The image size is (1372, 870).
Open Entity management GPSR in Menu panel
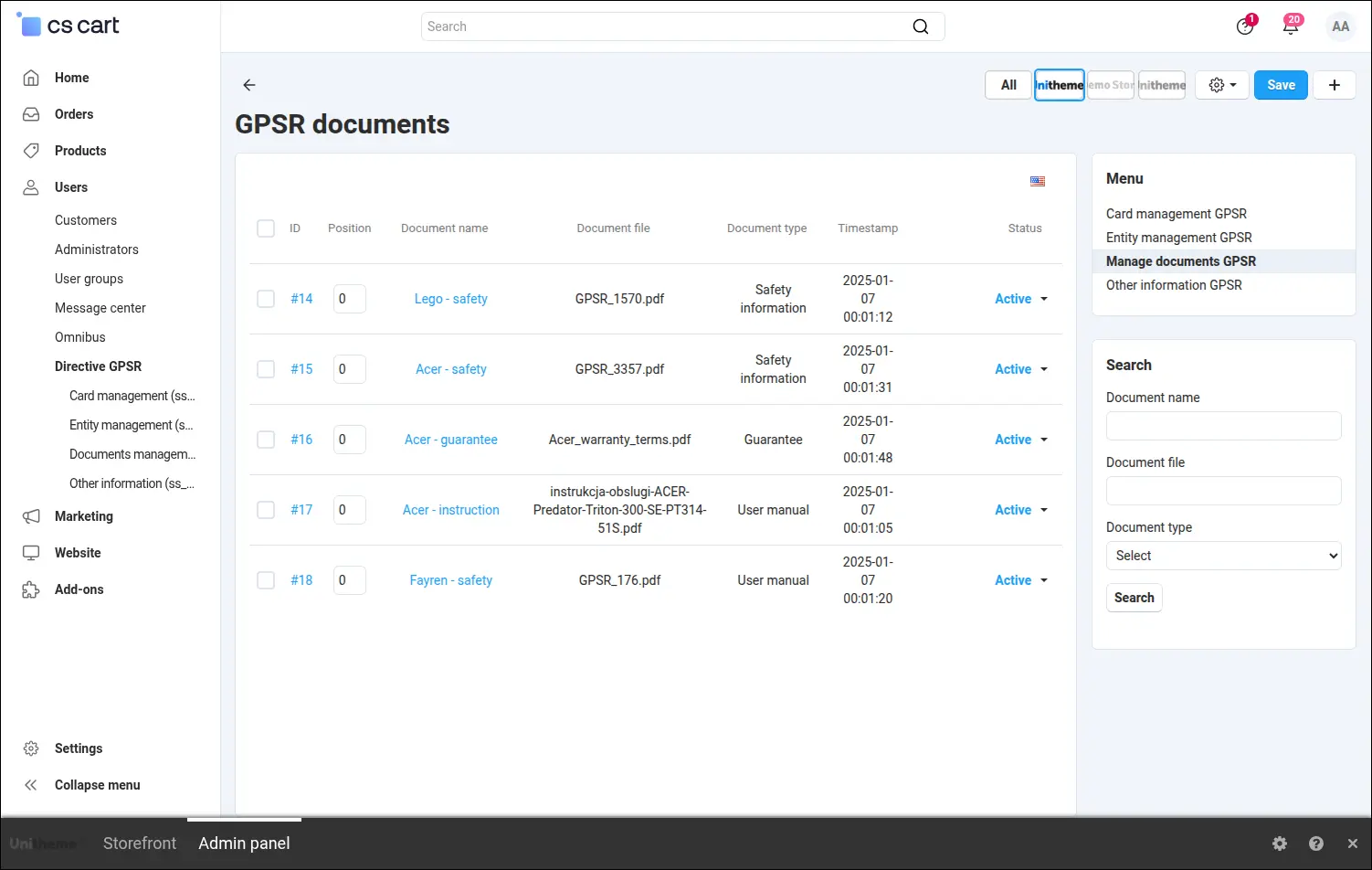[x=1178, y=238]
